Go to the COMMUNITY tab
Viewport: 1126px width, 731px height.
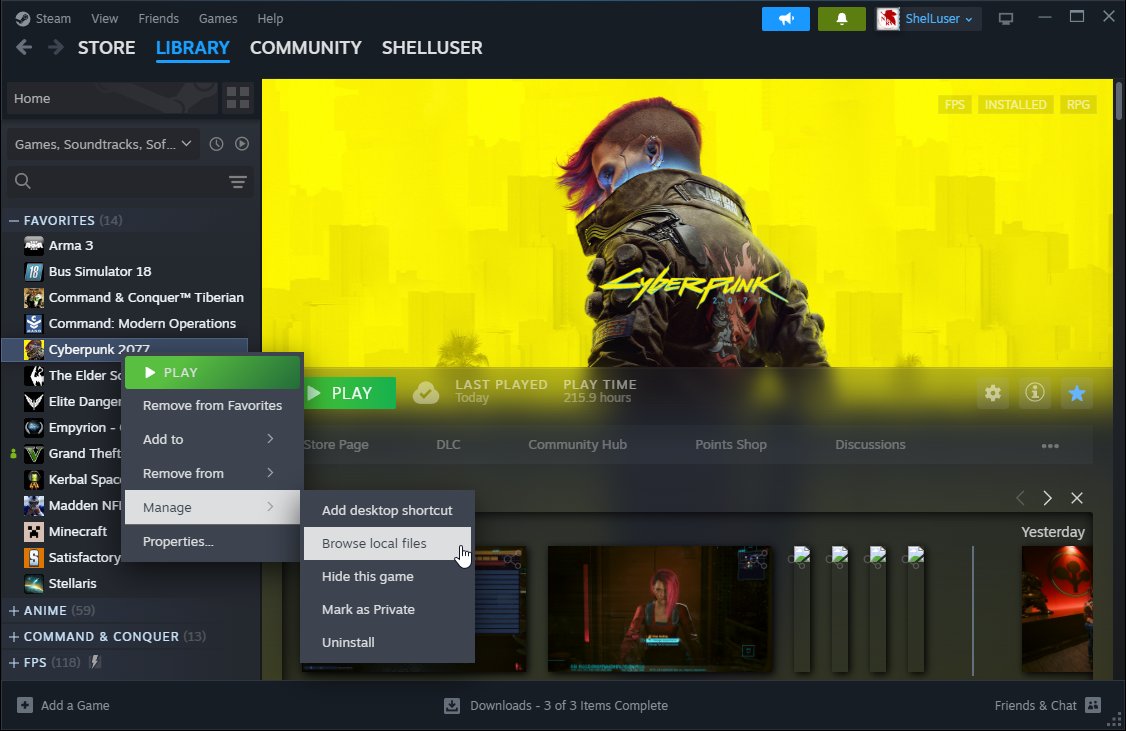coord(306,47)
